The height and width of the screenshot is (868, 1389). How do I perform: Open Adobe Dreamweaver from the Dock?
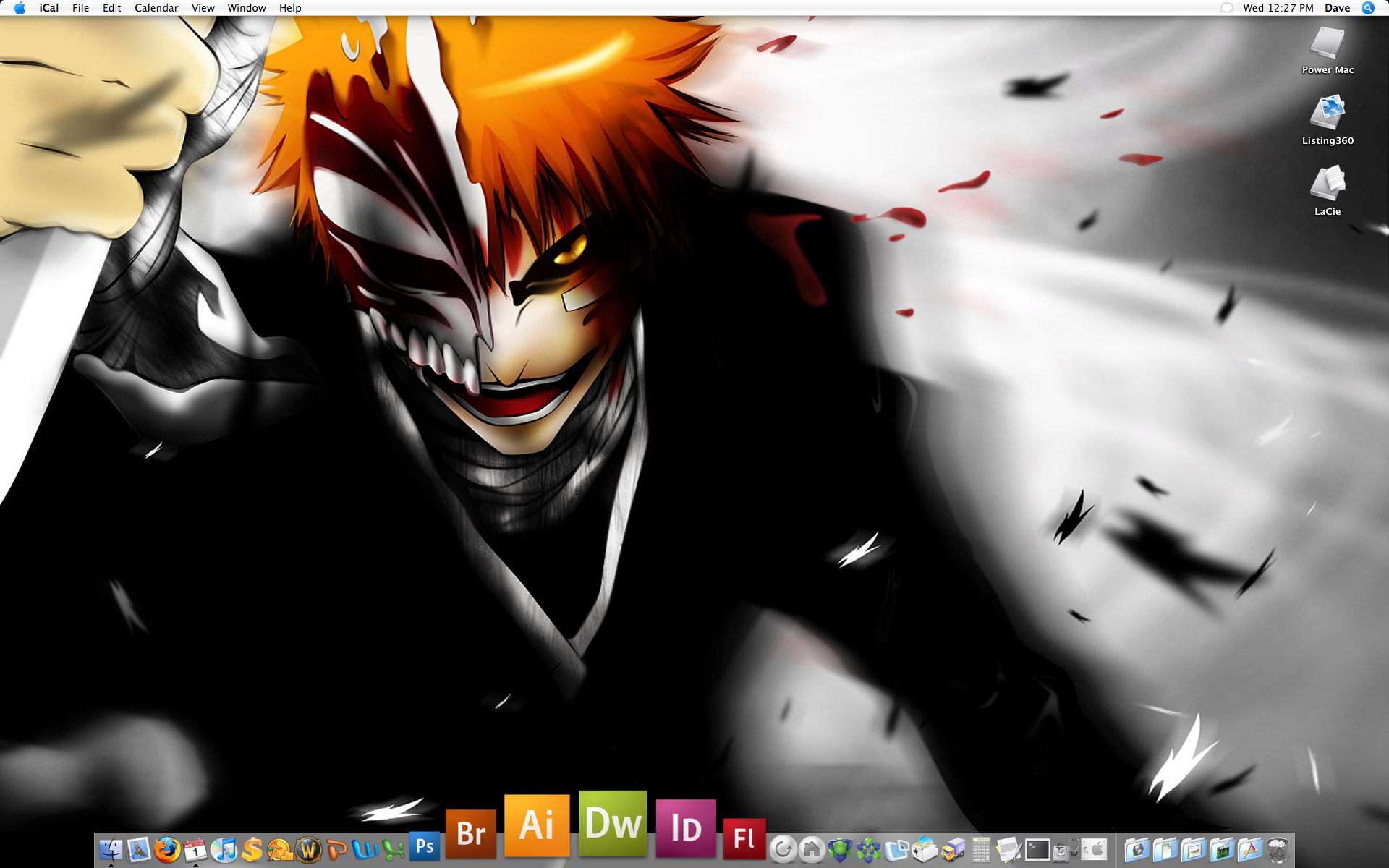(613, 823)
